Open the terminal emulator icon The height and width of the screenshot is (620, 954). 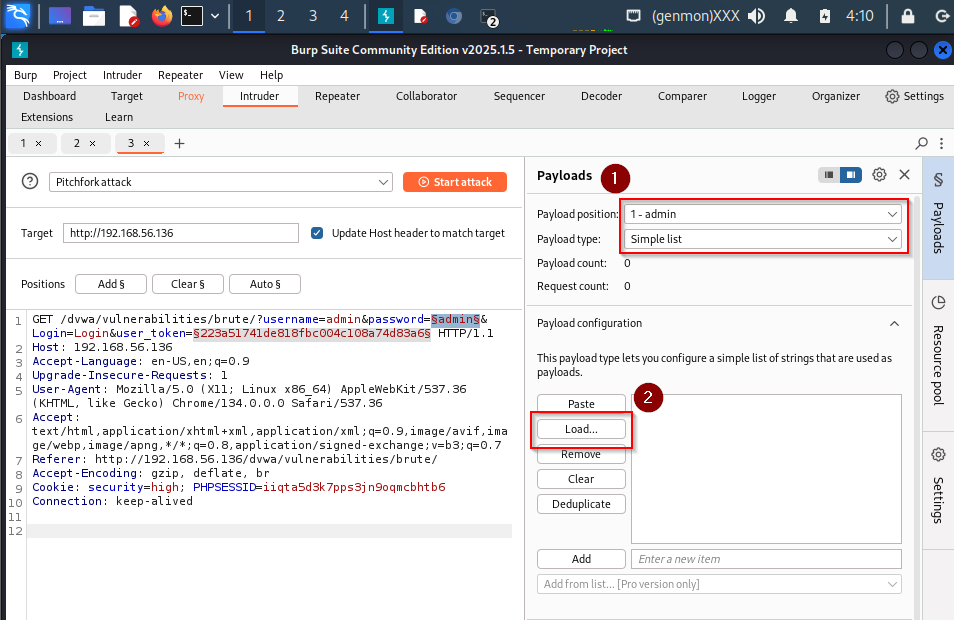tap(192, 16)
